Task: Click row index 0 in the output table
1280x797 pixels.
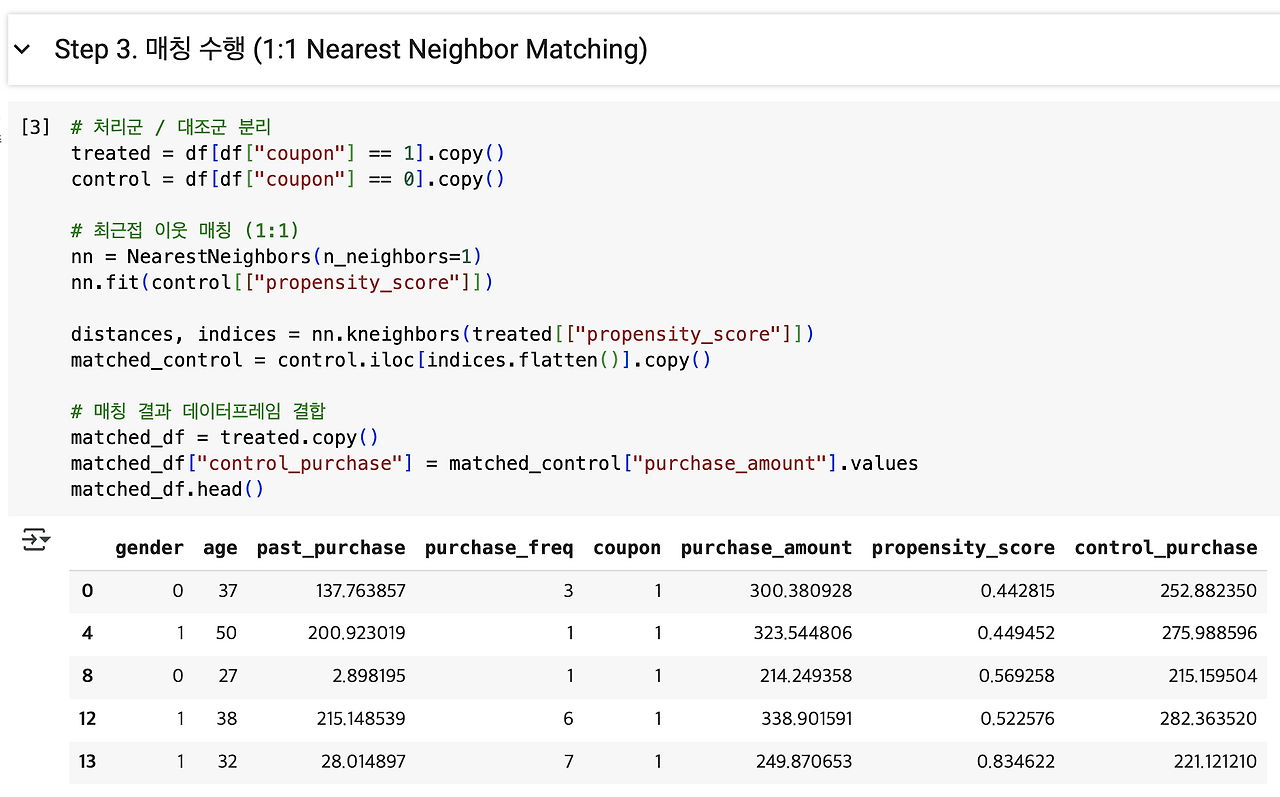Action: 87,591
